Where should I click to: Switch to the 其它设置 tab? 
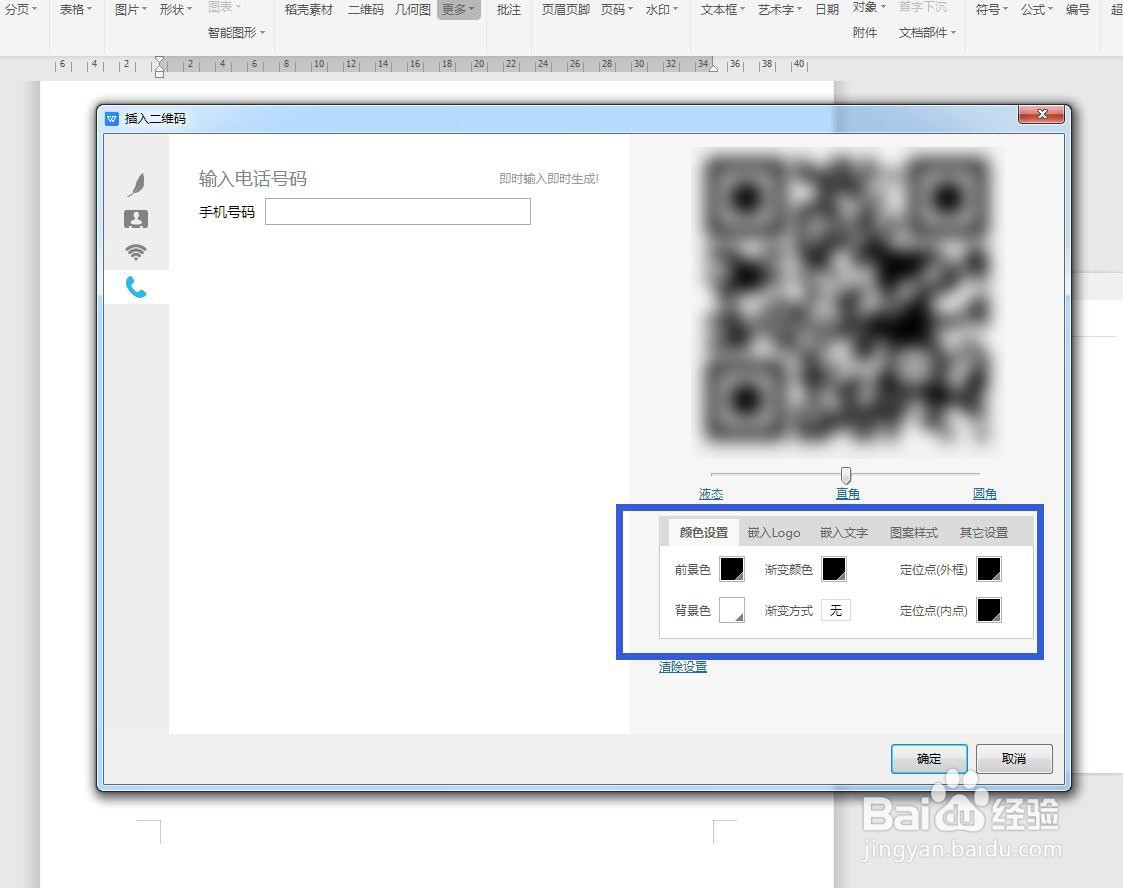[x=984, y=533]
